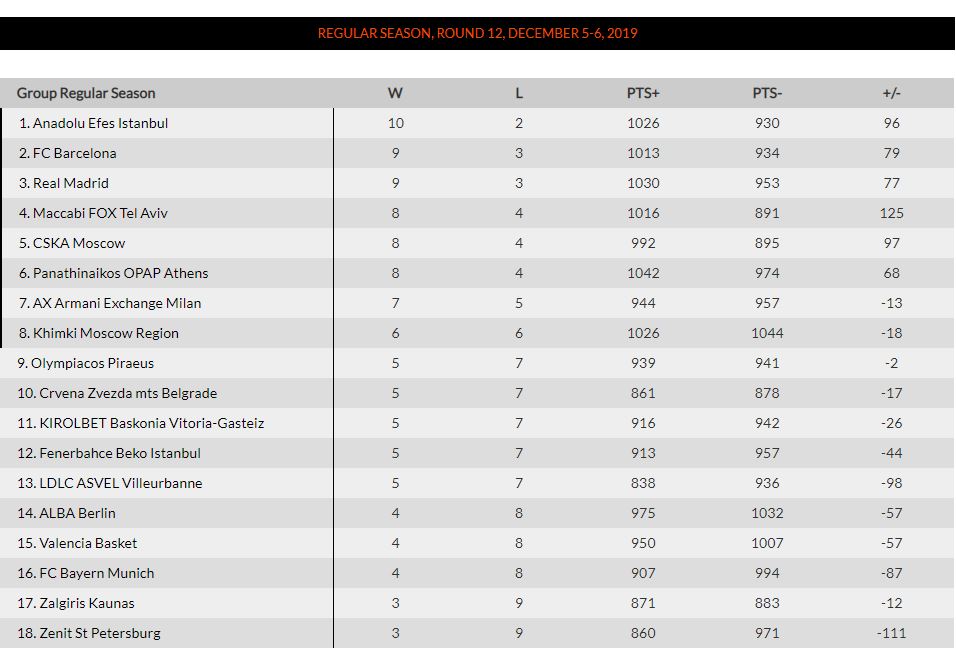Click the FC Barcelona team name
Viewport: 956px width, 659px height.
[x=74, y=153]
